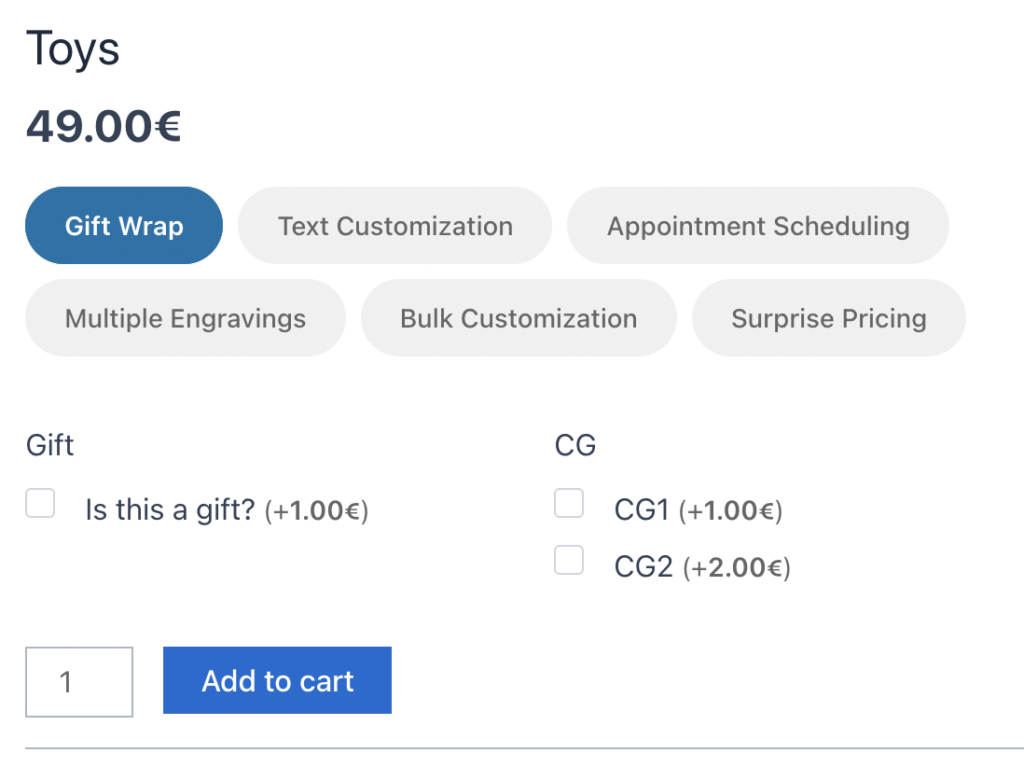The width and height of the screenshot is (1024, 767).
Task: Select the Gift Wrap tab
Action: [x=124, y=226]
